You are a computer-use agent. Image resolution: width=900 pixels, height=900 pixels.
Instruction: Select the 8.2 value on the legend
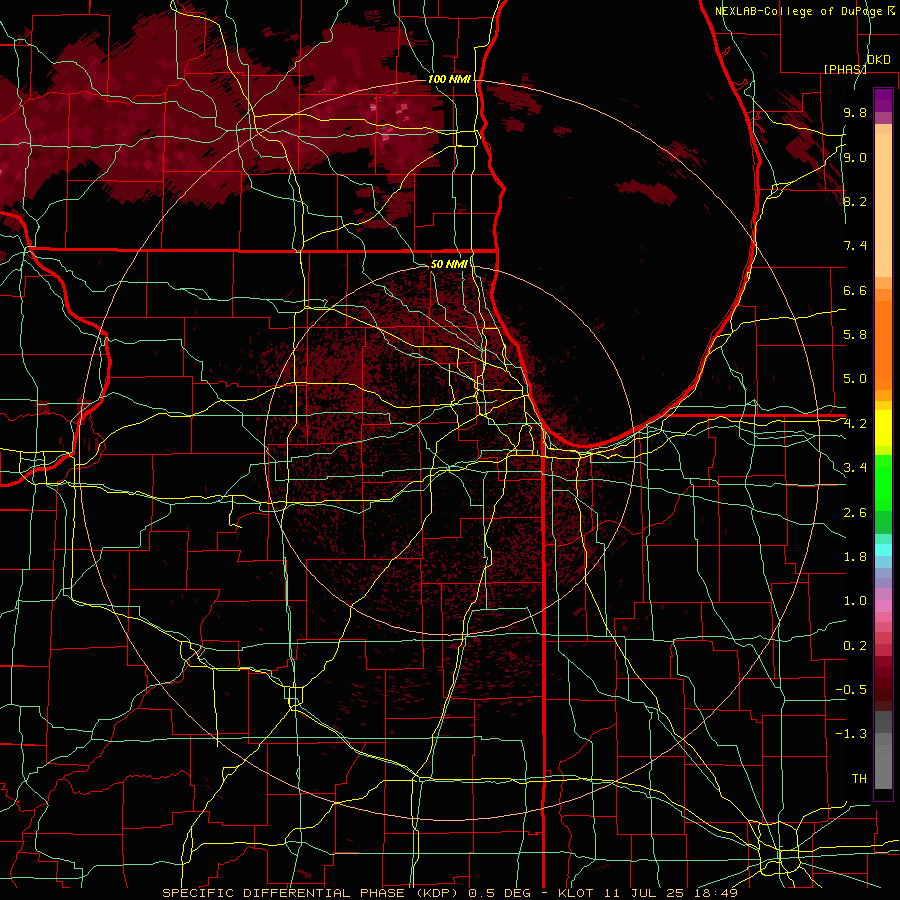click(x=855, y=201)
